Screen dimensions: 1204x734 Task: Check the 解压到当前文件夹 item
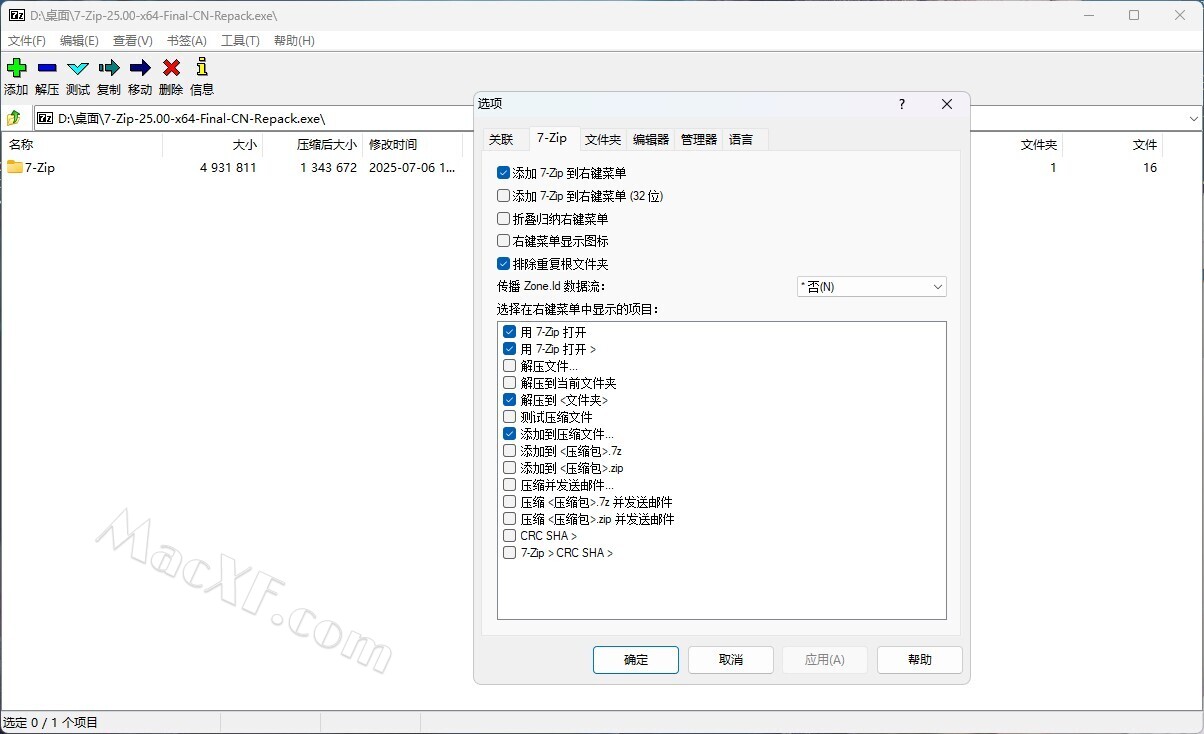[x=510, y=383]
